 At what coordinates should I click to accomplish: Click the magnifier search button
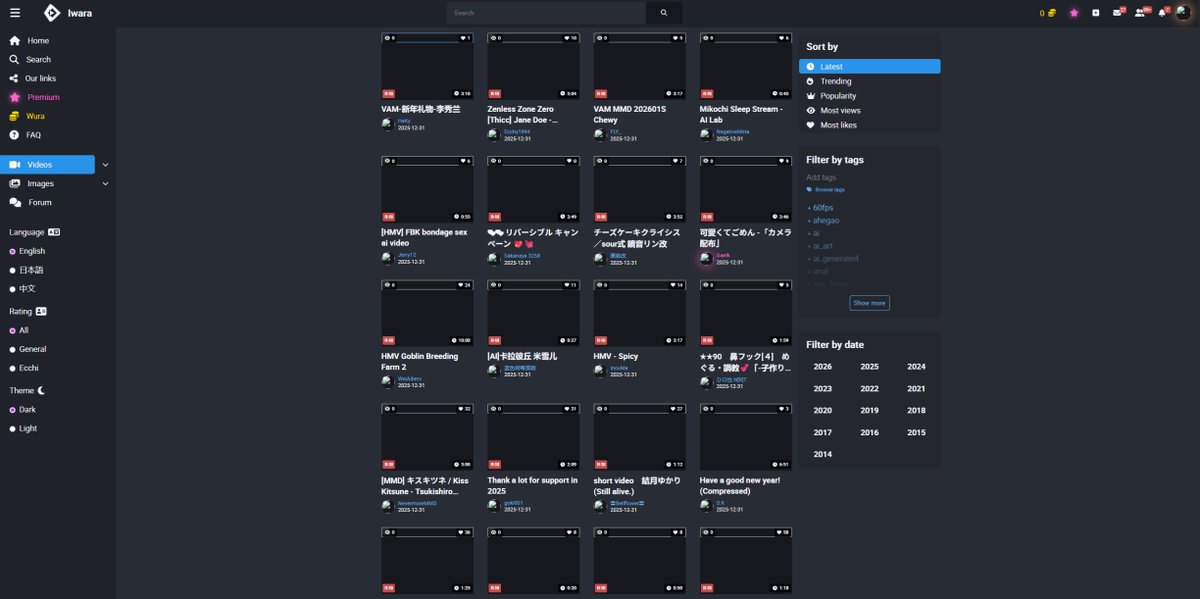coord(664,13)
